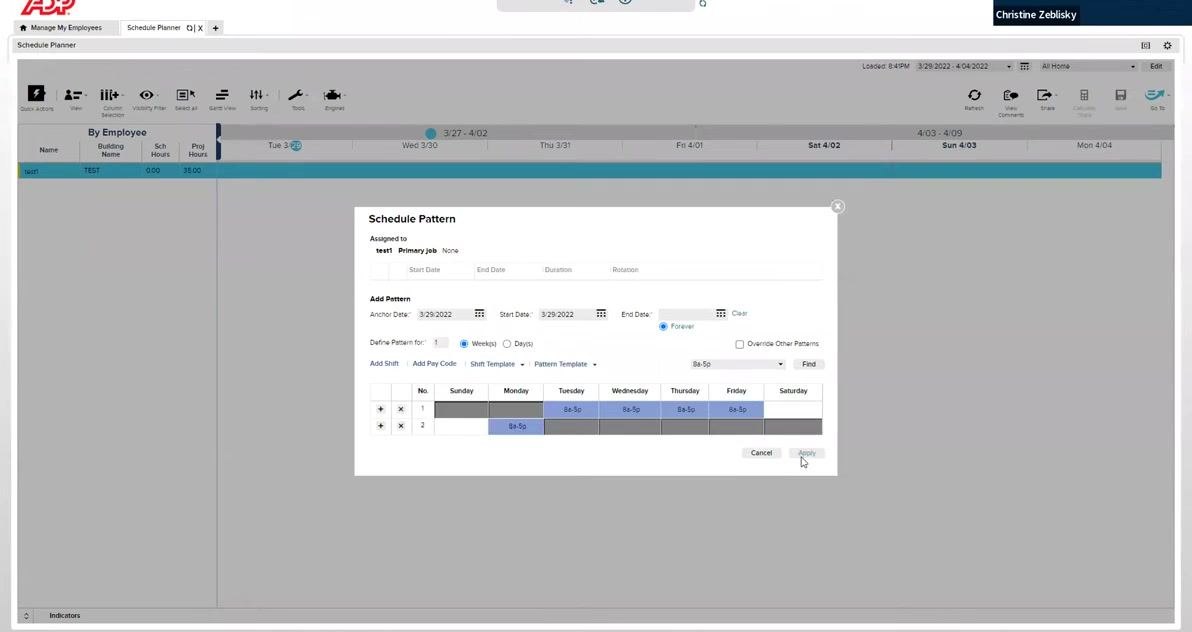The height and width of the screenshot is (632, 1192).
Task: Click the Start Date input field
Action: point(566,314)
